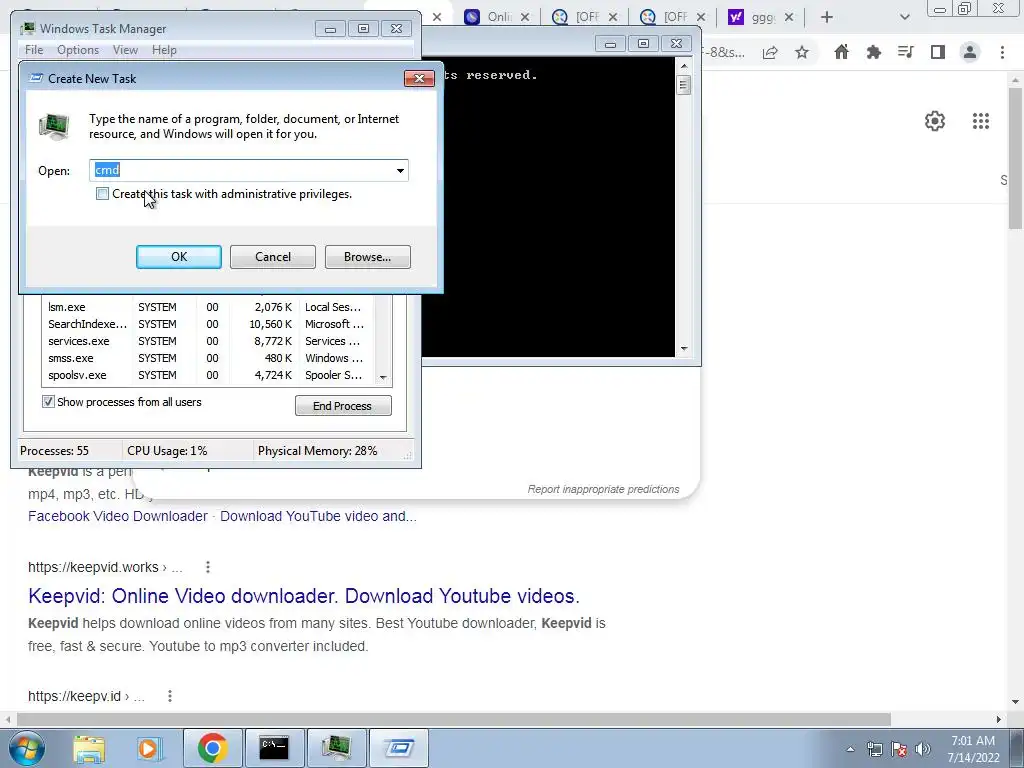Screen dimensions: 1024x768
Task: Open options for keepvid.works result
Action: 208,567
